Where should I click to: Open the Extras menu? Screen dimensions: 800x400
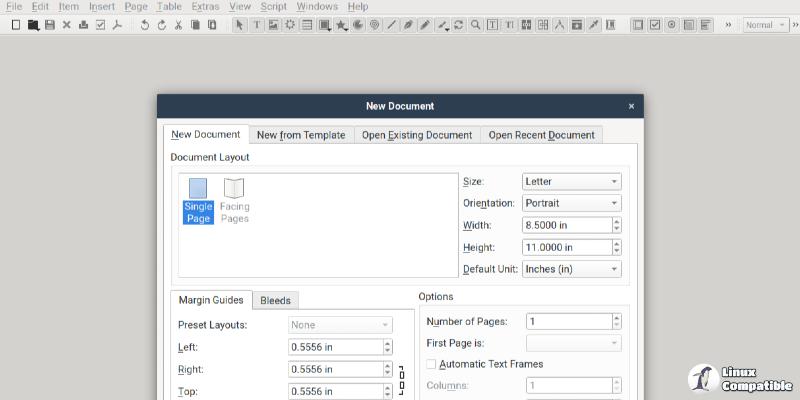coord(205,7)
